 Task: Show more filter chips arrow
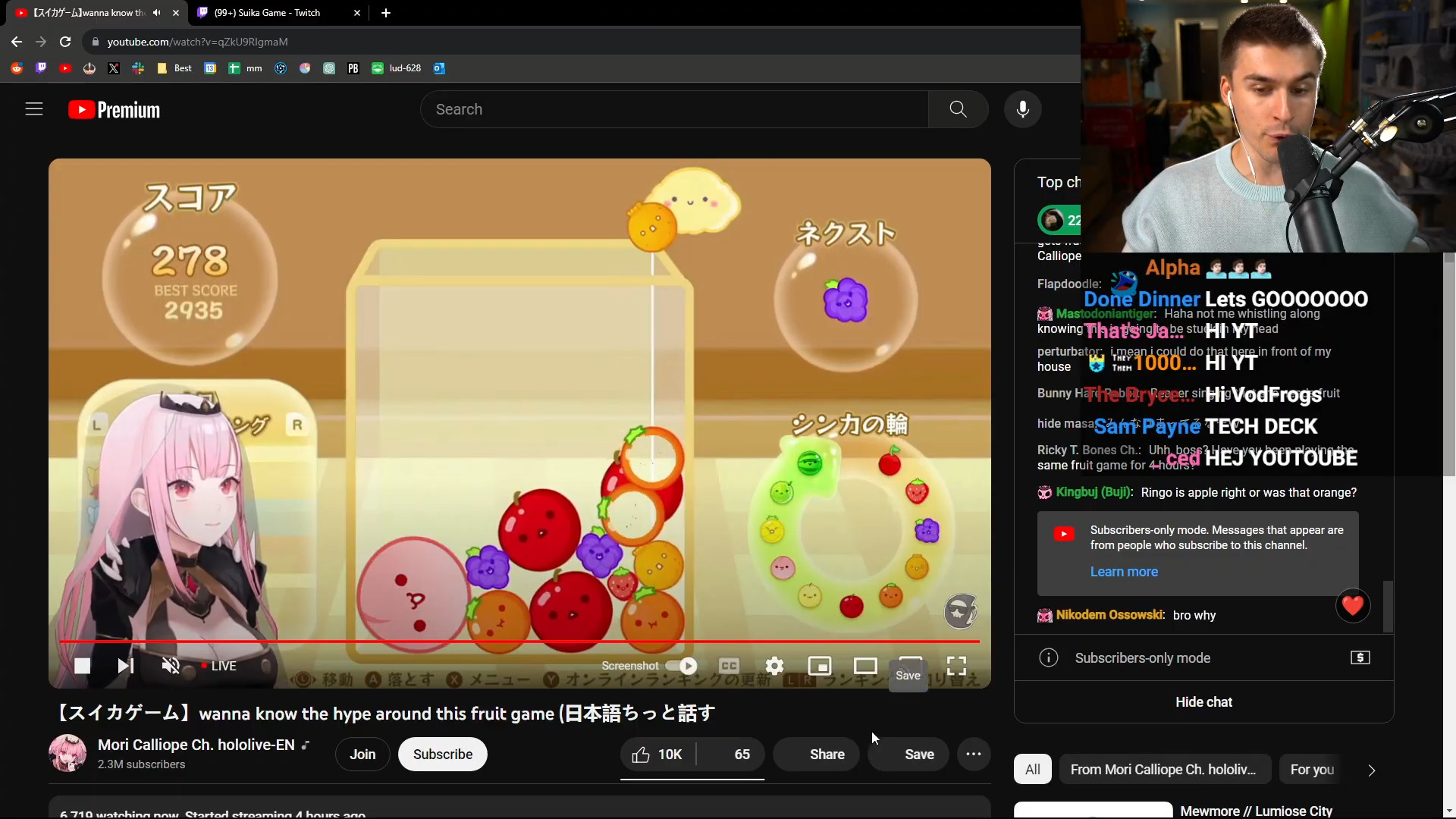coord(1371,770)
